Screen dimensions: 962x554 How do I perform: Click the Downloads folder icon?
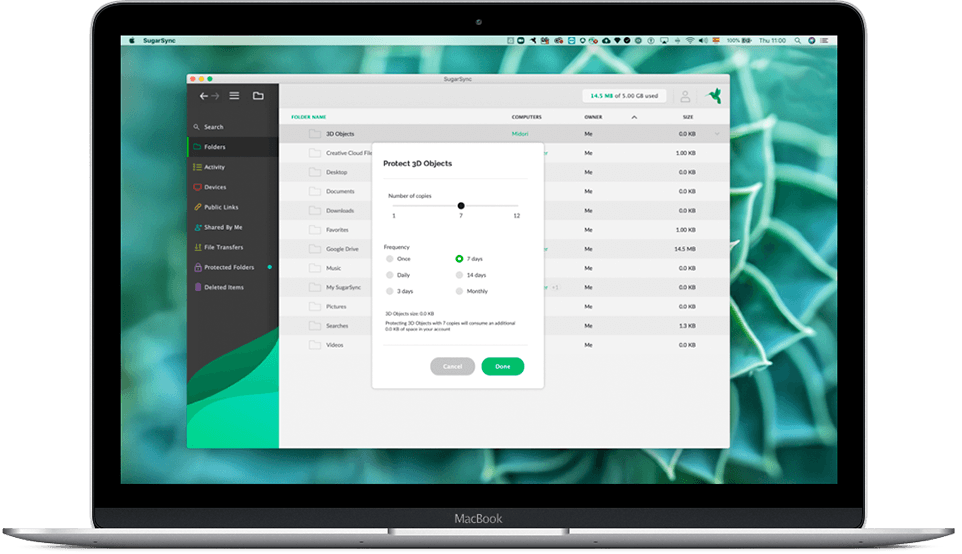coord(315,210)
